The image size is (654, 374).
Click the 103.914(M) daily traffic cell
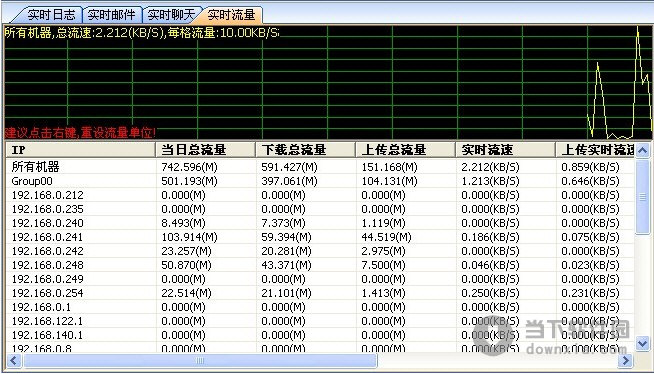189,237
